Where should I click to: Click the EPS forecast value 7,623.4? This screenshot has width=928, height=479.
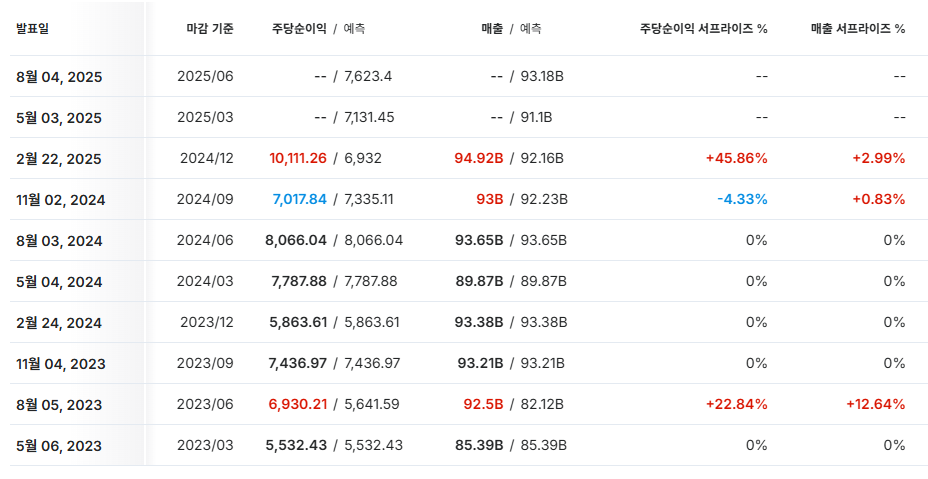(368, 76)
